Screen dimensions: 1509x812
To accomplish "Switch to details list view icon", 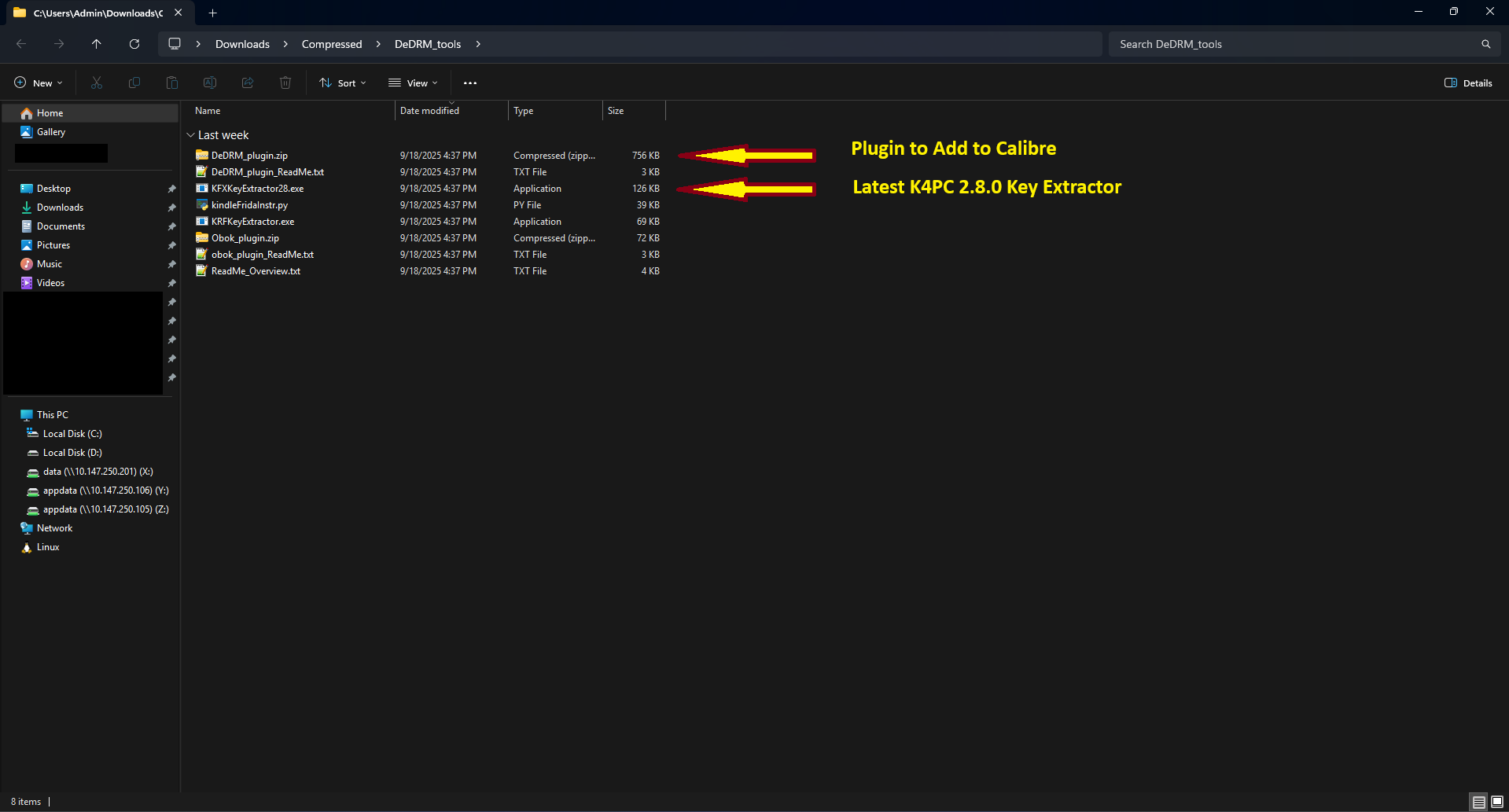I will (x=1478, y=802).
